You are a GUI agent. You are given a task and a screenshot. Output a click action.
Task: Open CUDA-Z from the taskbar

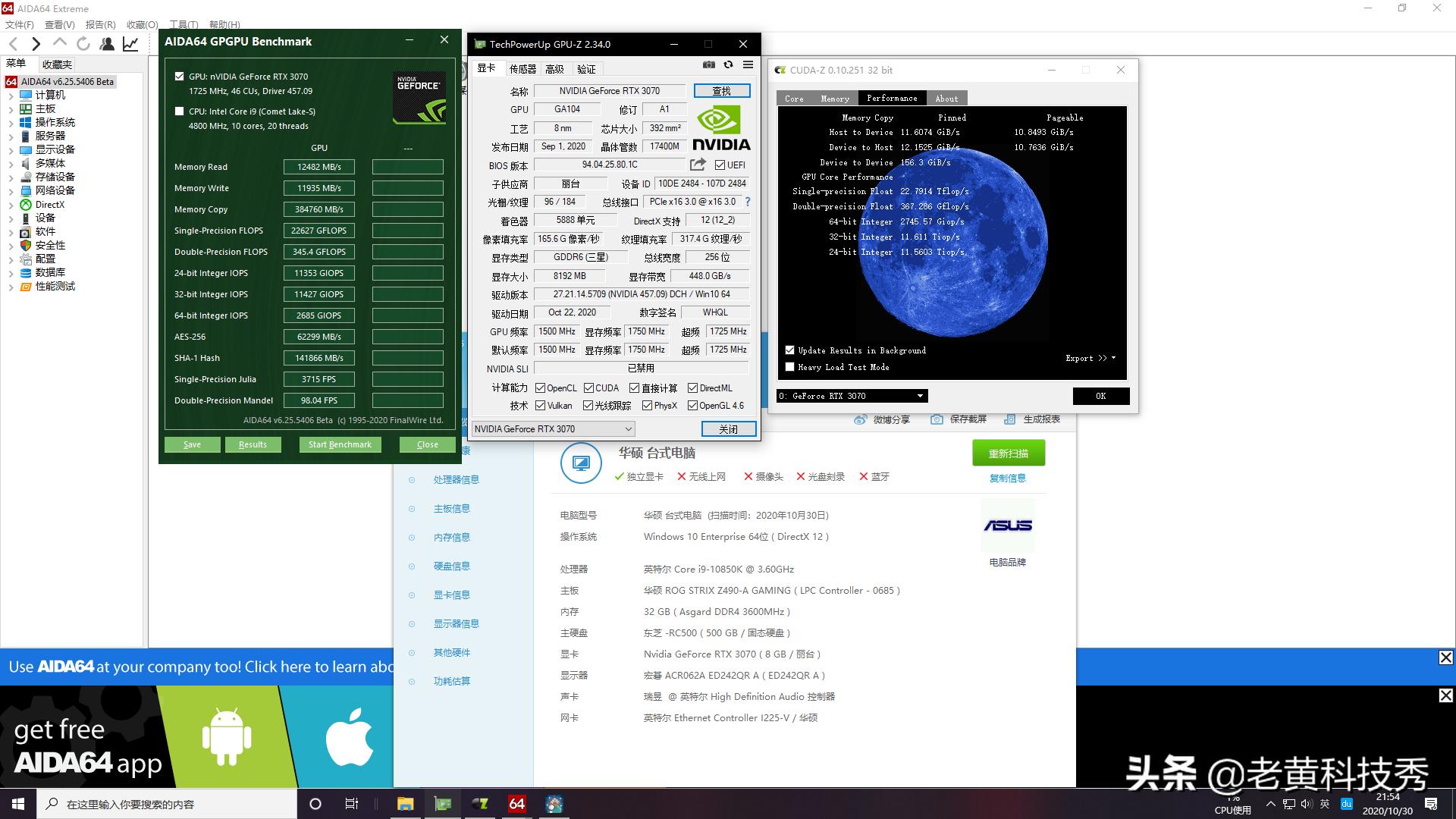(480, 803)
